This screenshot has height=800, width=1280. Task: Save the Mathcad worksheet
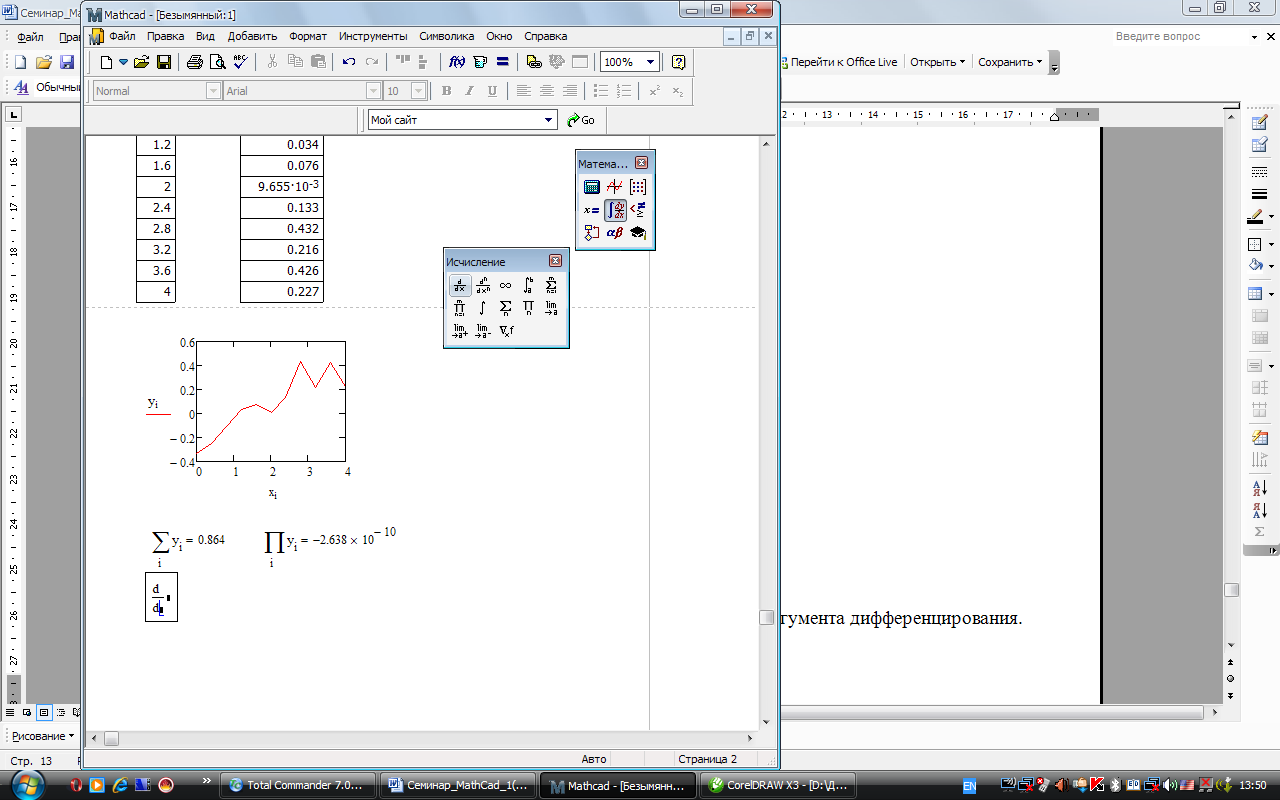(x=164, y=62)
